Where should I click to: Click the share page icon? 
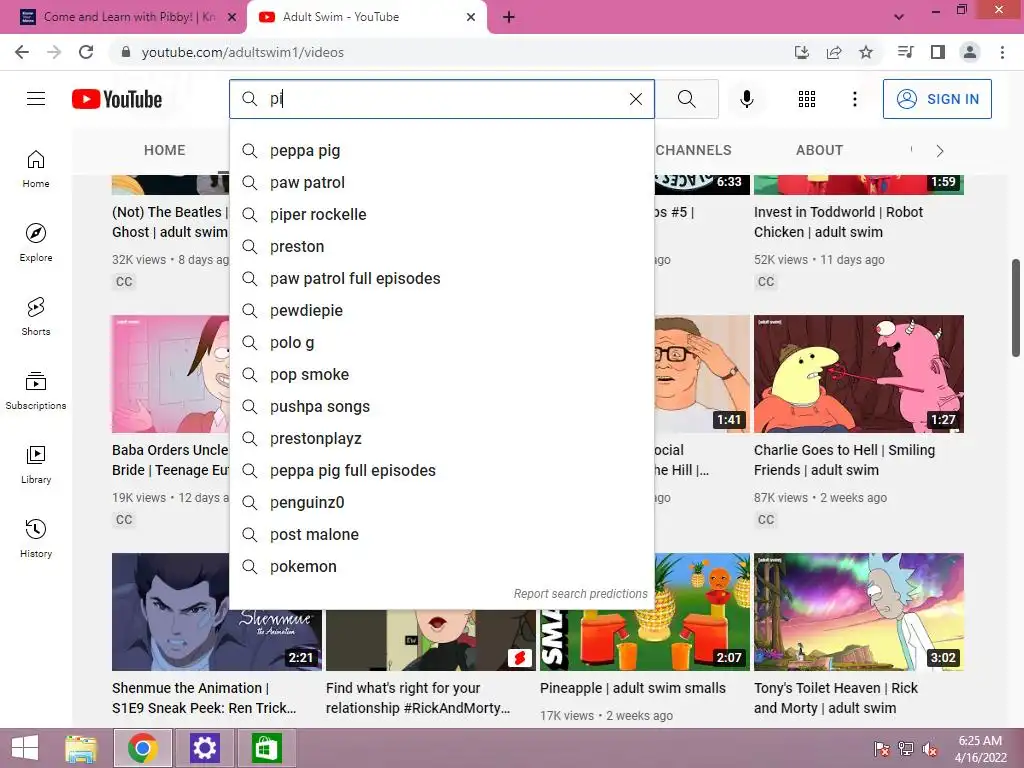(834, 52)
